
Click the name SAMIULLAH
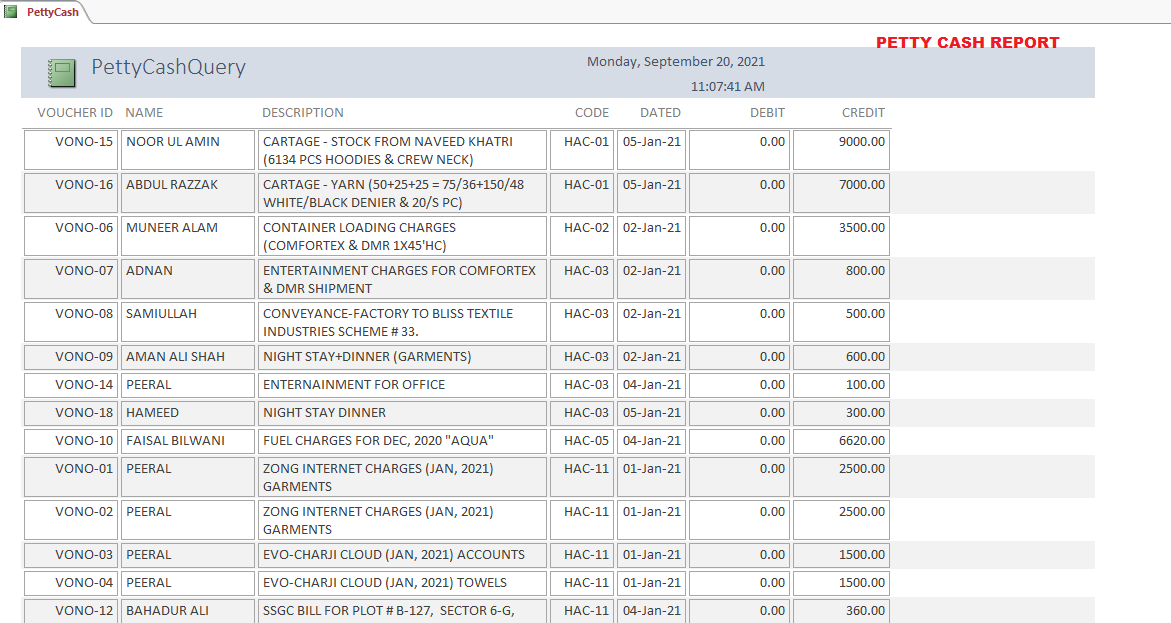161,314
